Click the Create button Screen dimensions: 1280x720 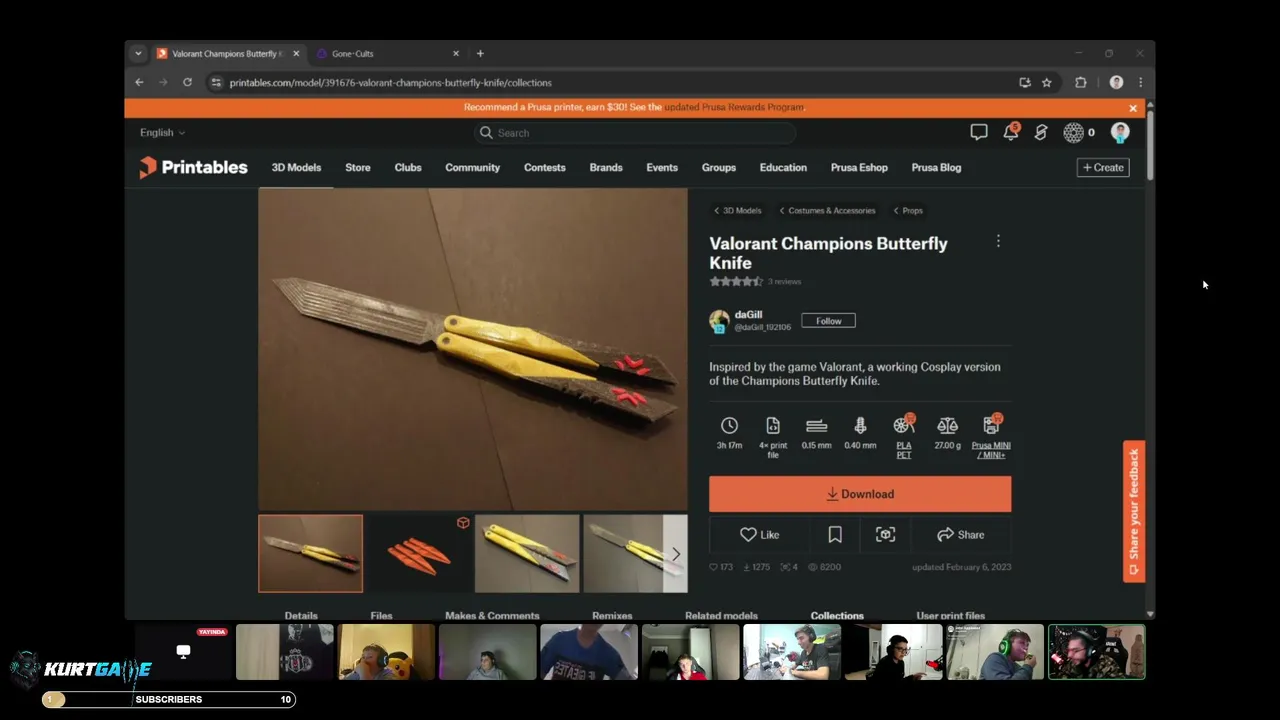(1103, 168)
